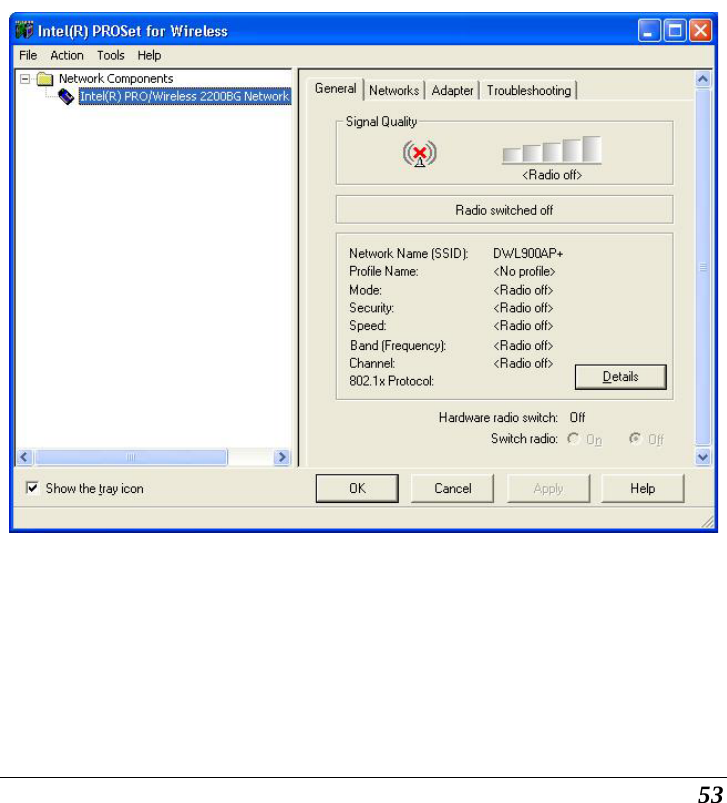The image size is (727, 803).
Task: Click the Network Components folder icon
Action: click(45, 79)
